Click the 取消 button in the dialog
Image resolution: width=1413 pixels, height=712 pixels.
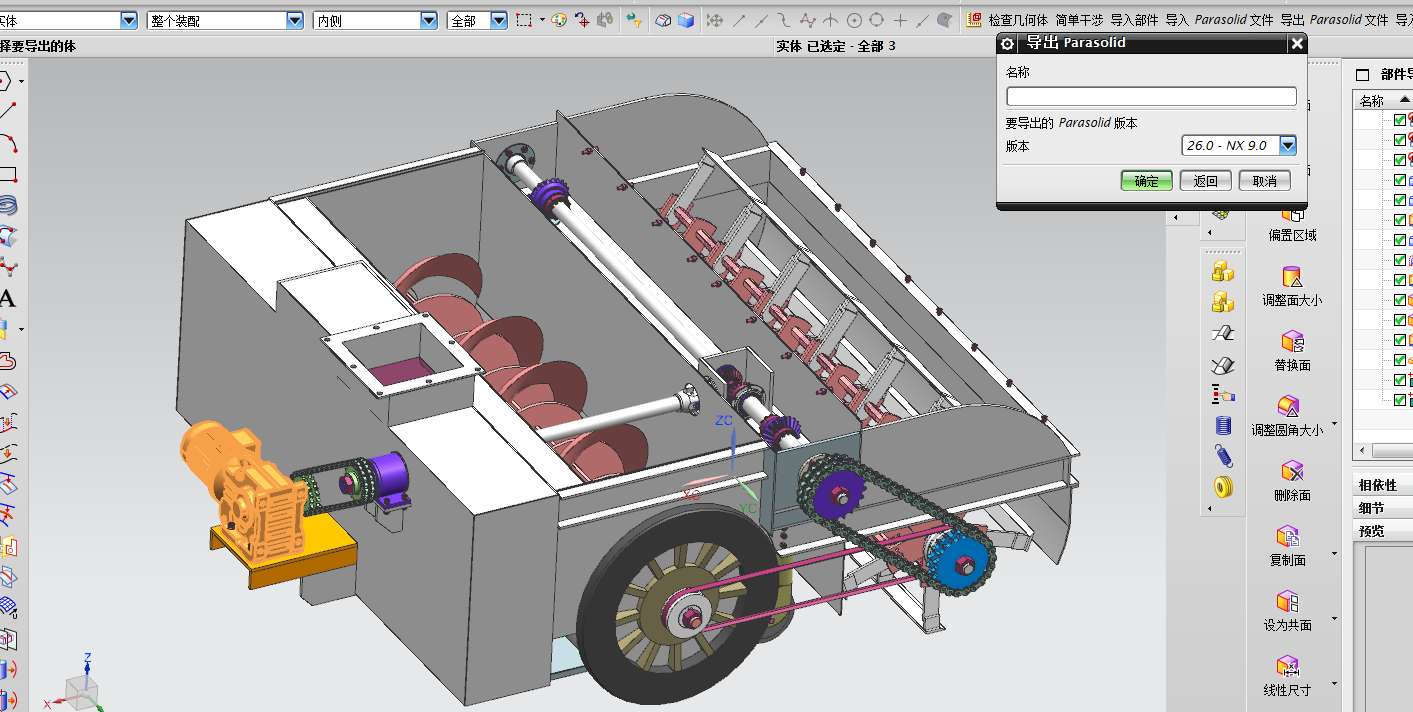pyautogui.click(x=1264, y=181)
